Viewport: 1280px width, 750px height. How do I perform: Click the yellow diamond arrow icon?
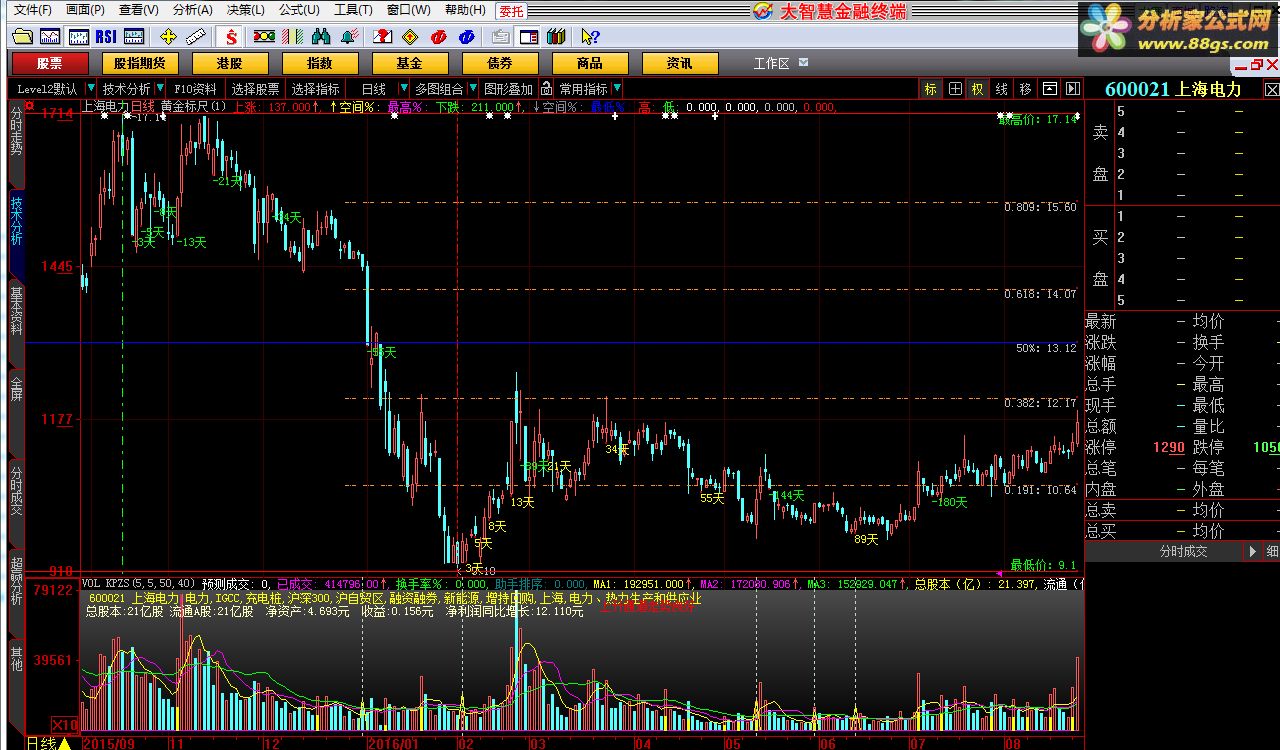point(410,37)
